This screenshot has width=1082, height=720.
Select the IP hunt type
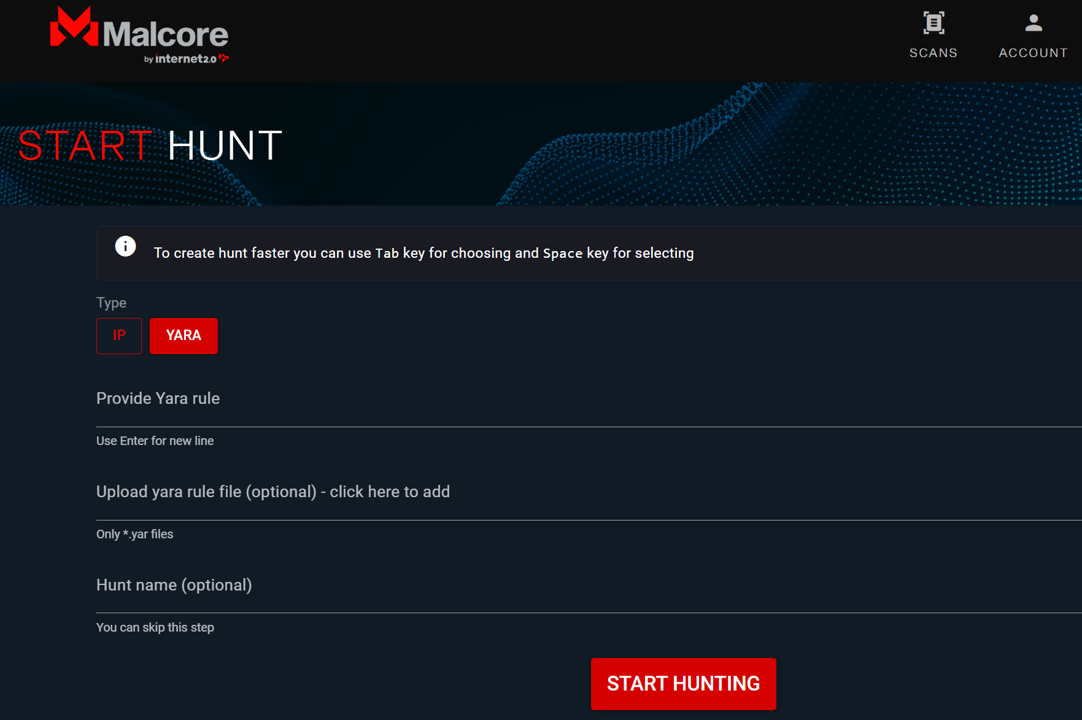click(119, 335)
